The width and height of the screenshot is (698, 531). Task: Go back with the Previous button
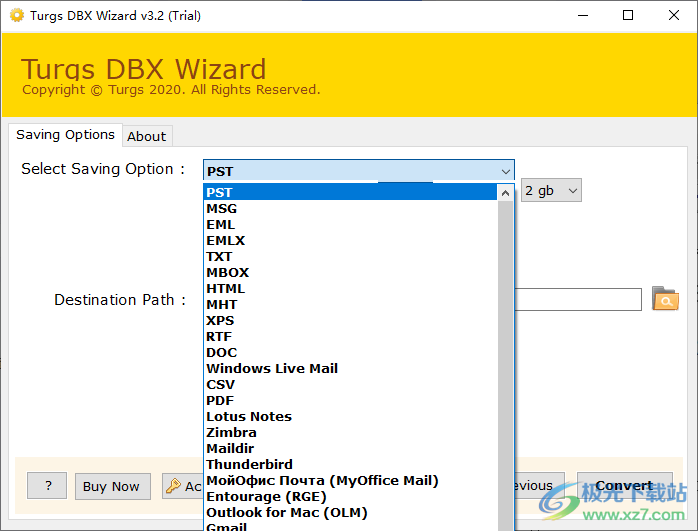tap(540, 486)
